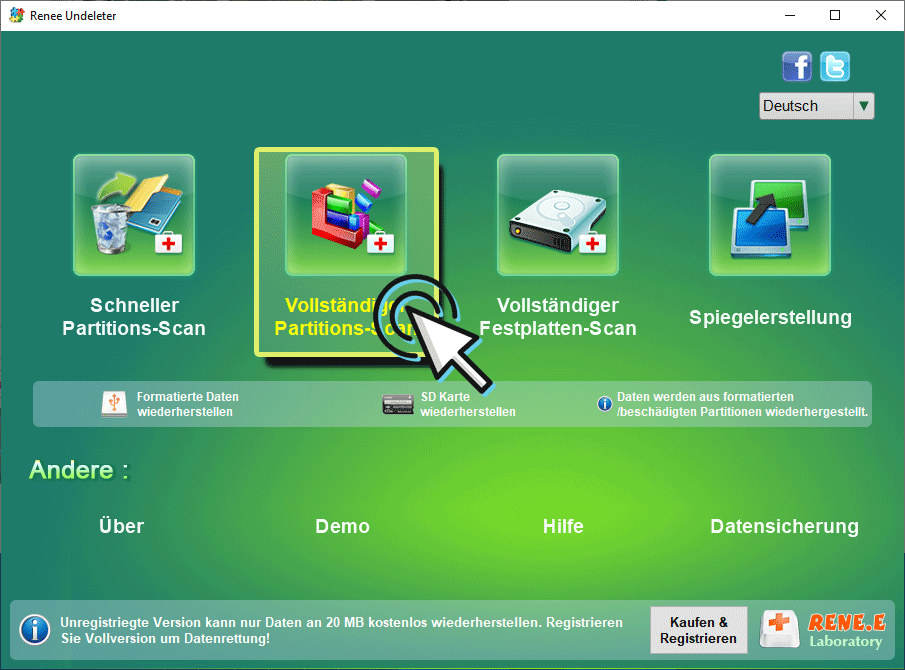Image resolution: width=905 pixels, height=670 pixels.
Task: Click the info icon beside partition recovery description
Action: [604, 404]
